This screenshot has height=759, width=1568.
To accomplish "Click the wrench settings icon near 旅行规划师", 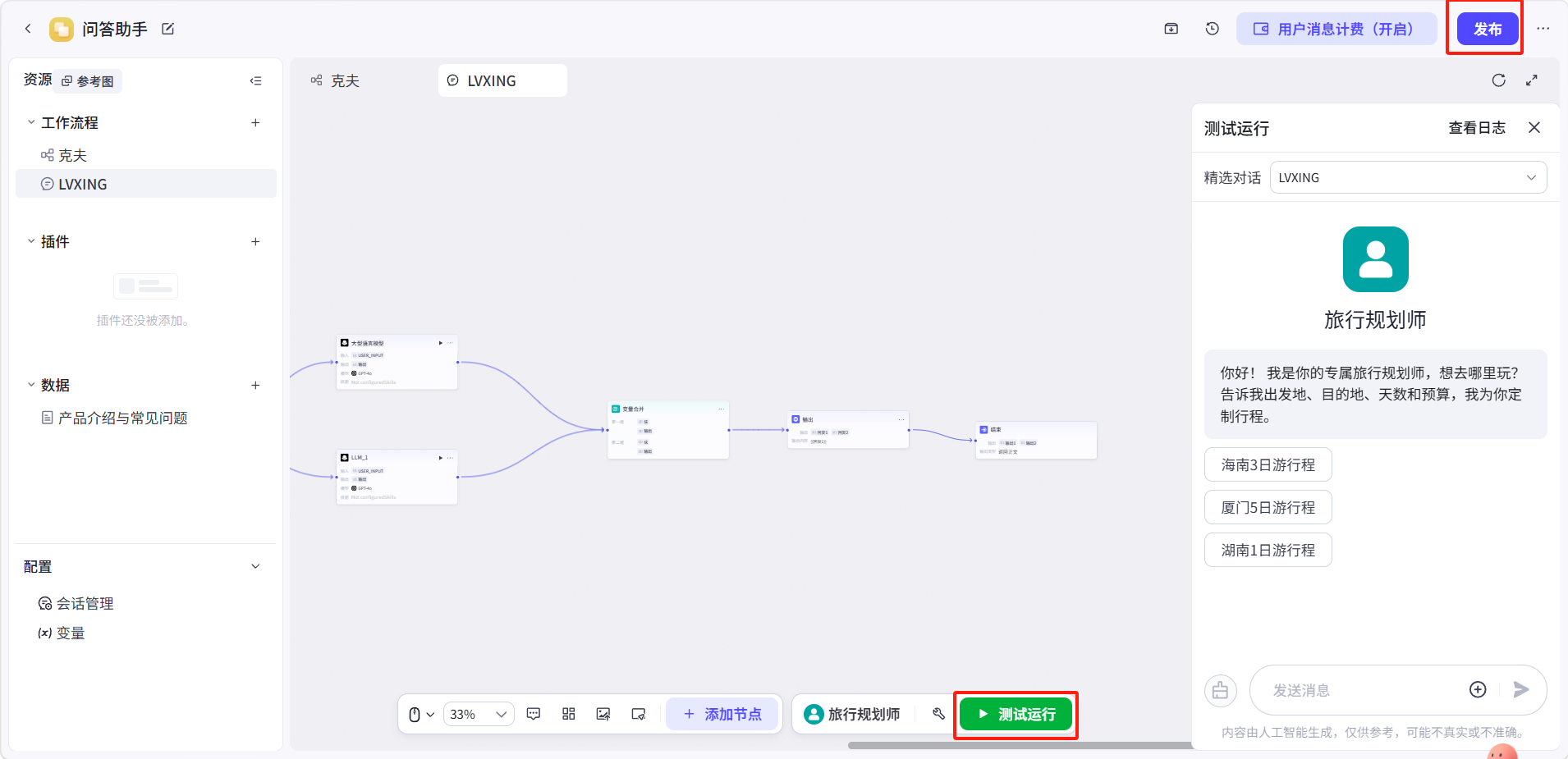I will pyautogui.click(x=938, y=714).
